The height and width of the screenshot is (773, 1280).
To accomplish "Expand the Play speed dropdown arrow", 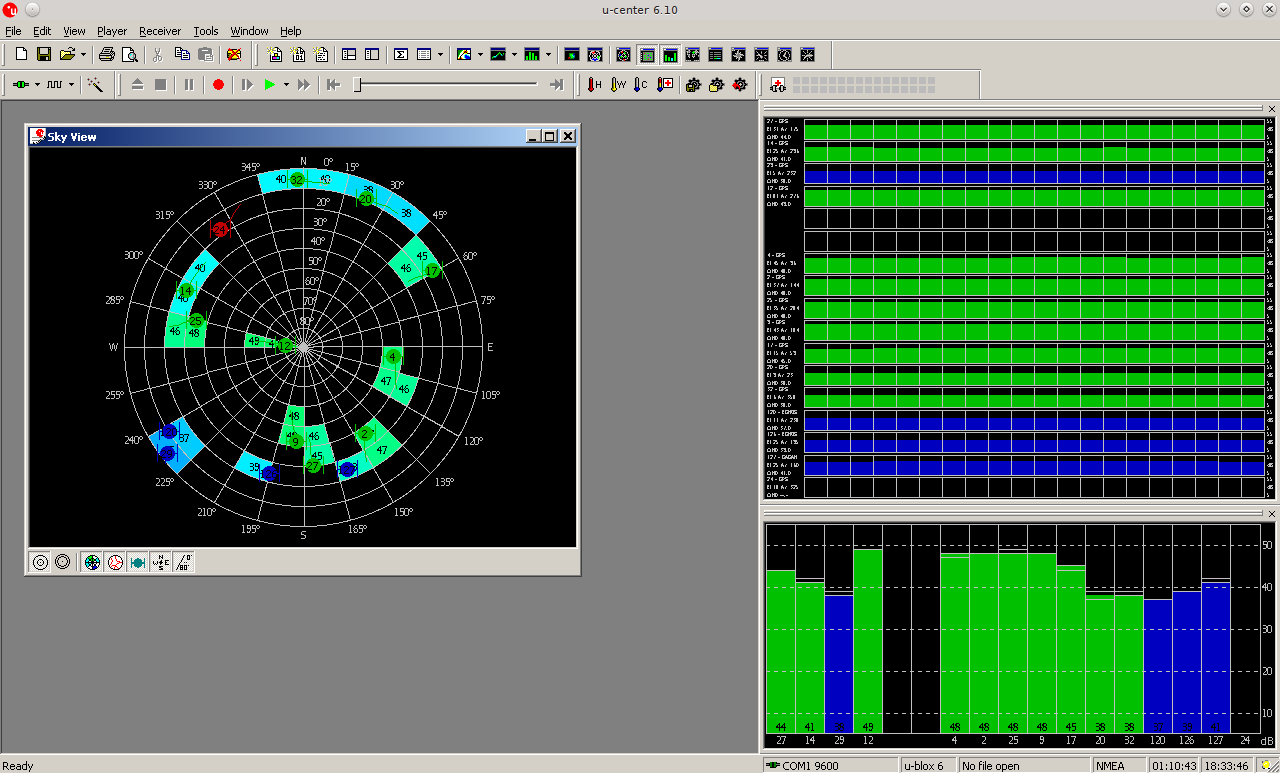I will pyautogui.click(x=286, y=85).
